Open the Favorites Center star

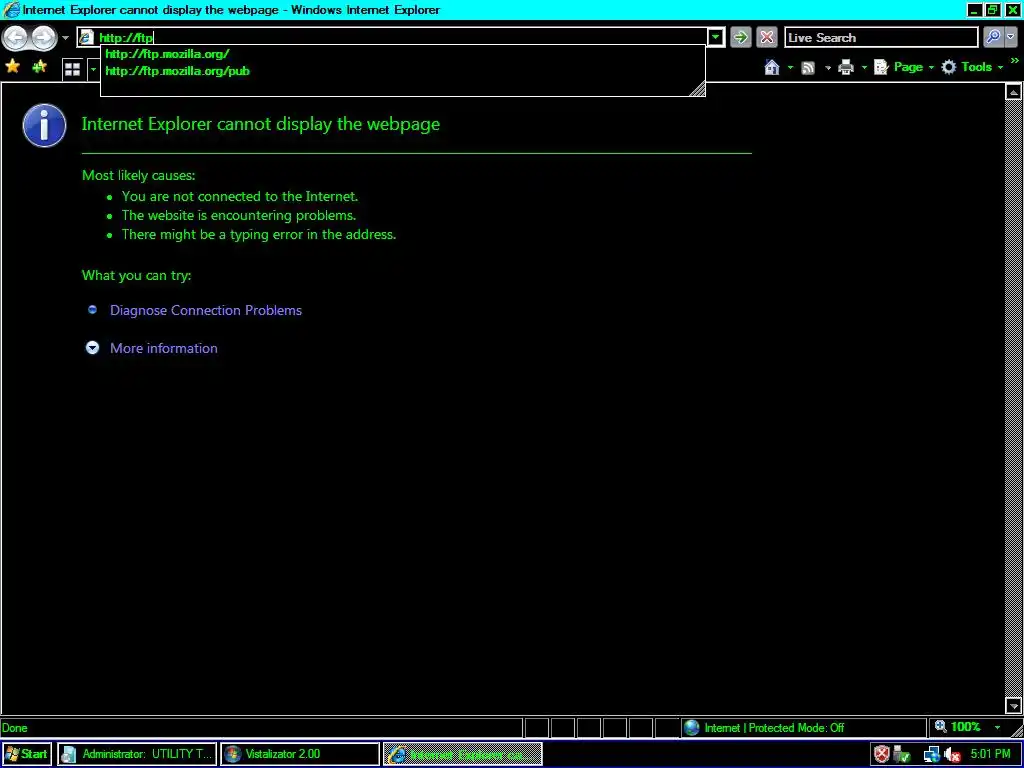[12, 67]
